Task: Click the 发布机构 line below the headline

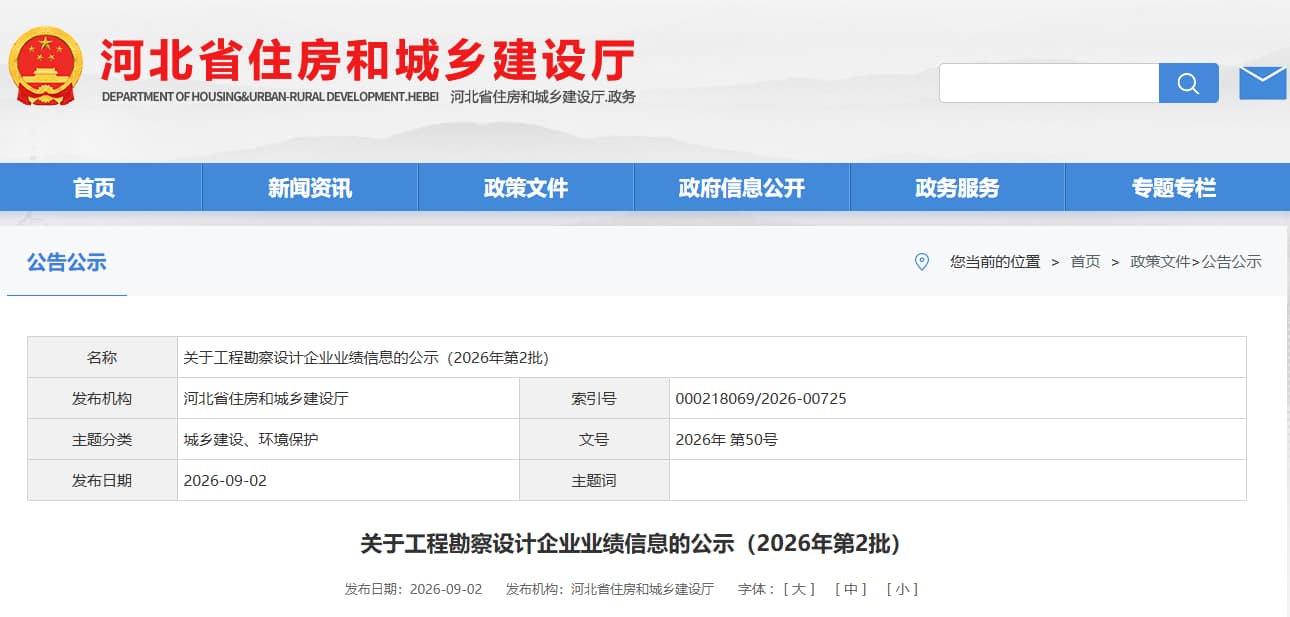Action: pyautogui.click(x=610, y=589)
